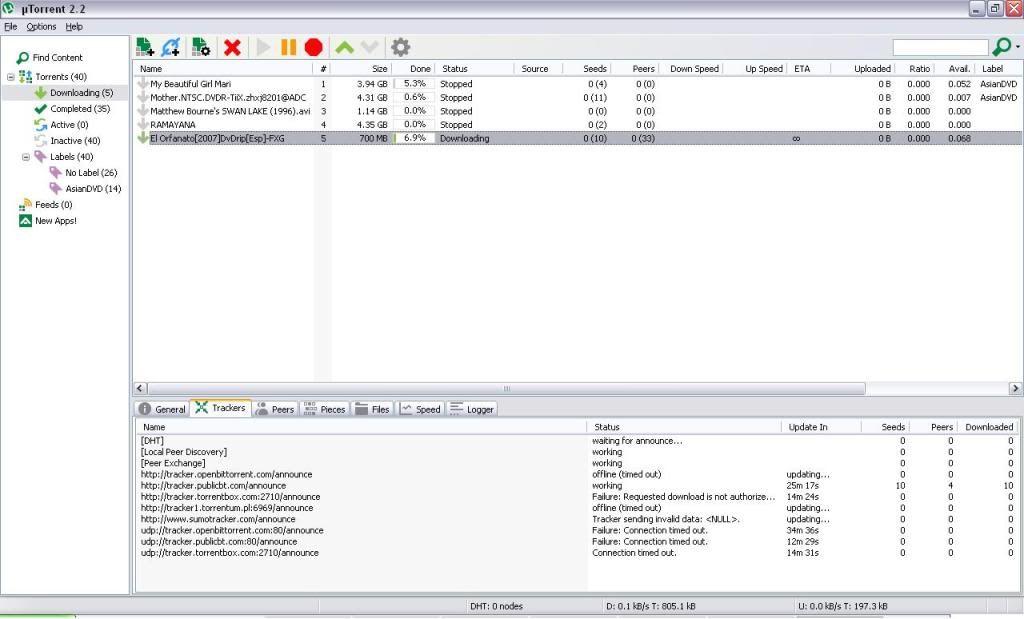This screenshot has width=1024, height=619.
Task: Click the red X Remove icon
Action: pyautogui.click(x=232, y=47)
